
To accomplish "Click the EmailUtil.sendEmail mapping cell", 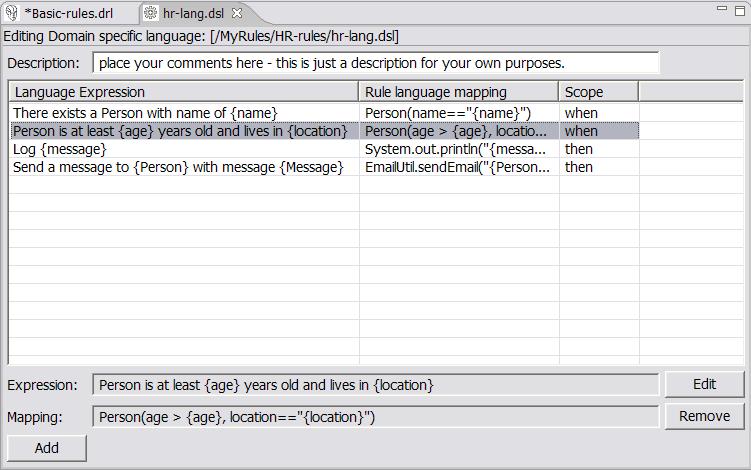I will point(457,167).
